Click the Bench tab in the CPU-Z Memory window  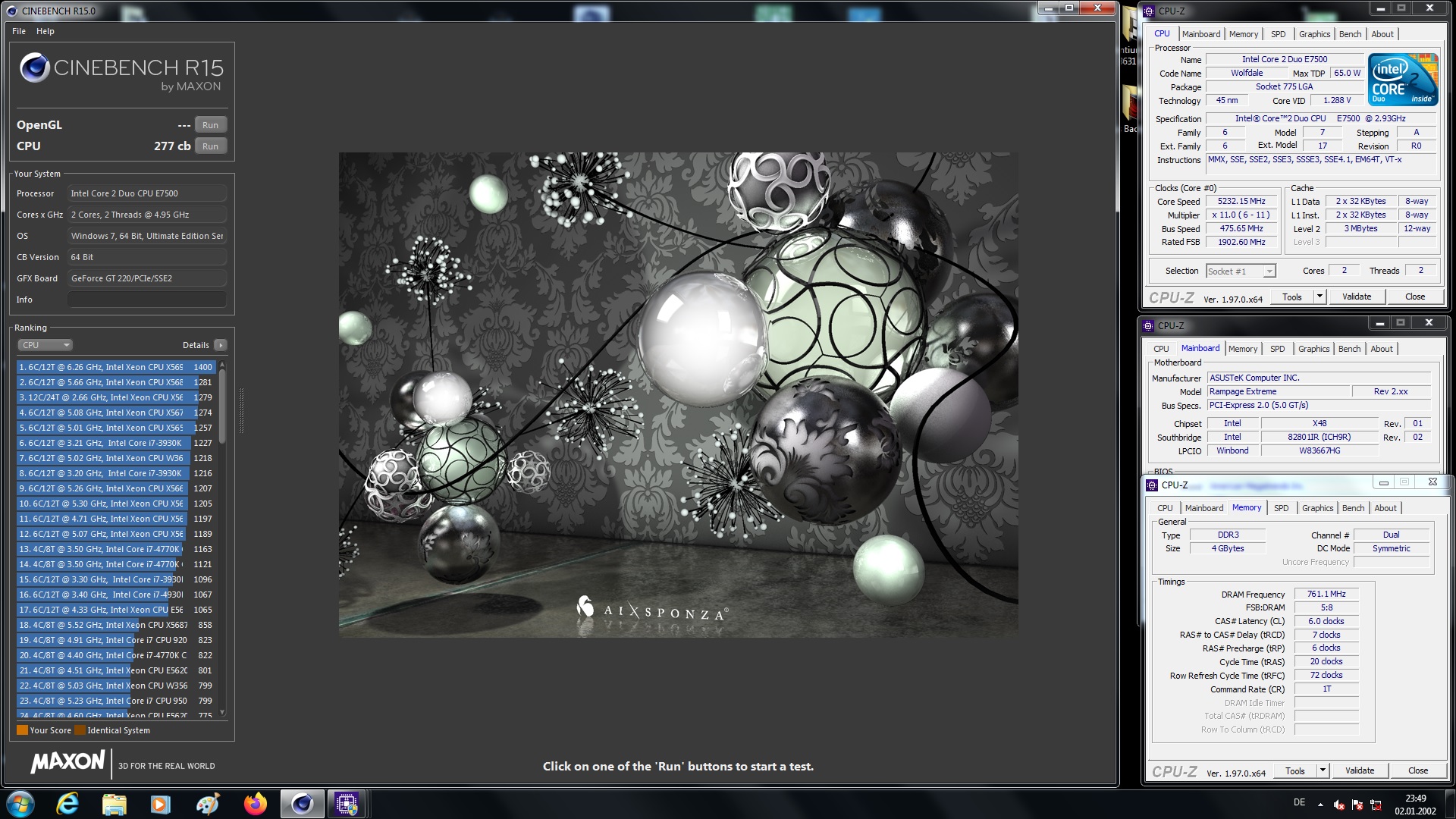point(1353,508)
